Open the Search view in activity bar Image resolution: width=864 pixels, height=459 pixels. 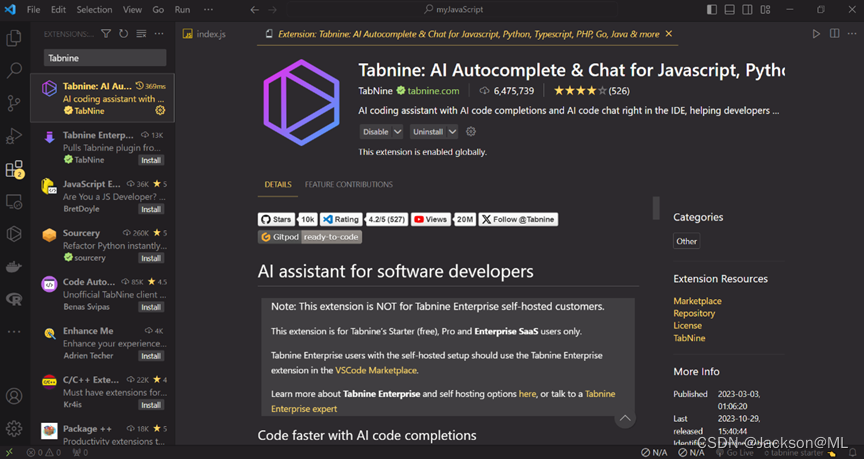[14, 71]
